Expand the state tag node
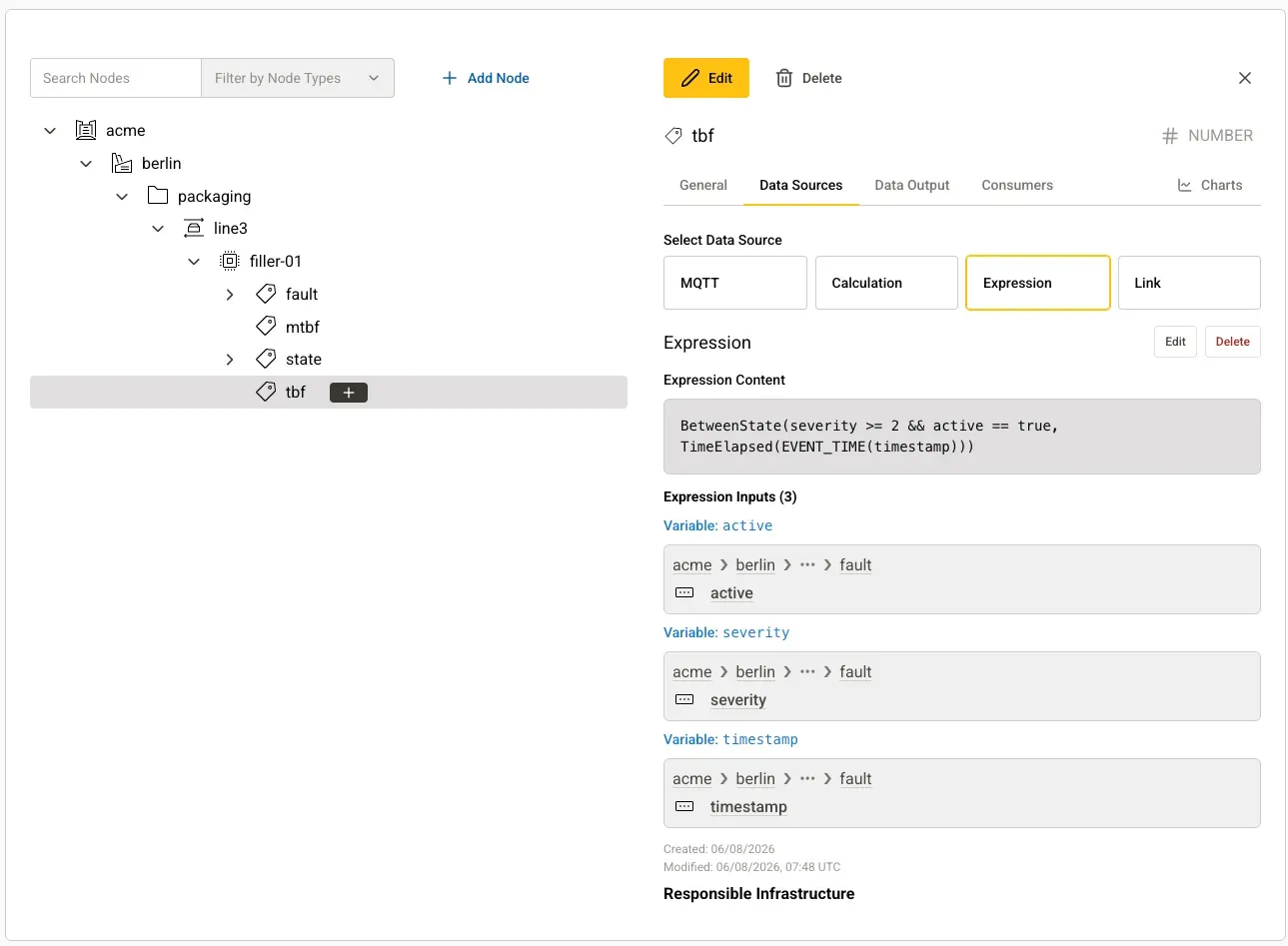1288x946 pixels. tap(230, 359)
